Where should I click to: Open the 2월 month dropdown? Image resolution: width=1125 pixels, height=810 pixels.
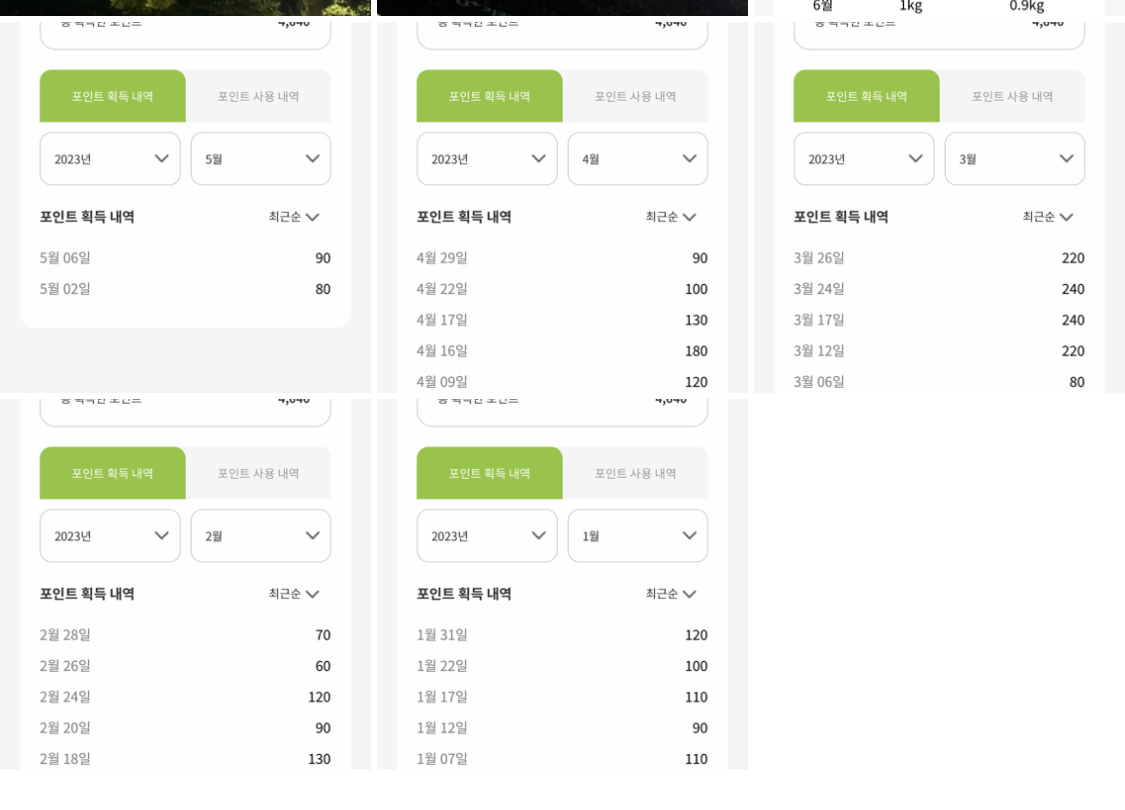click(261, 536)
